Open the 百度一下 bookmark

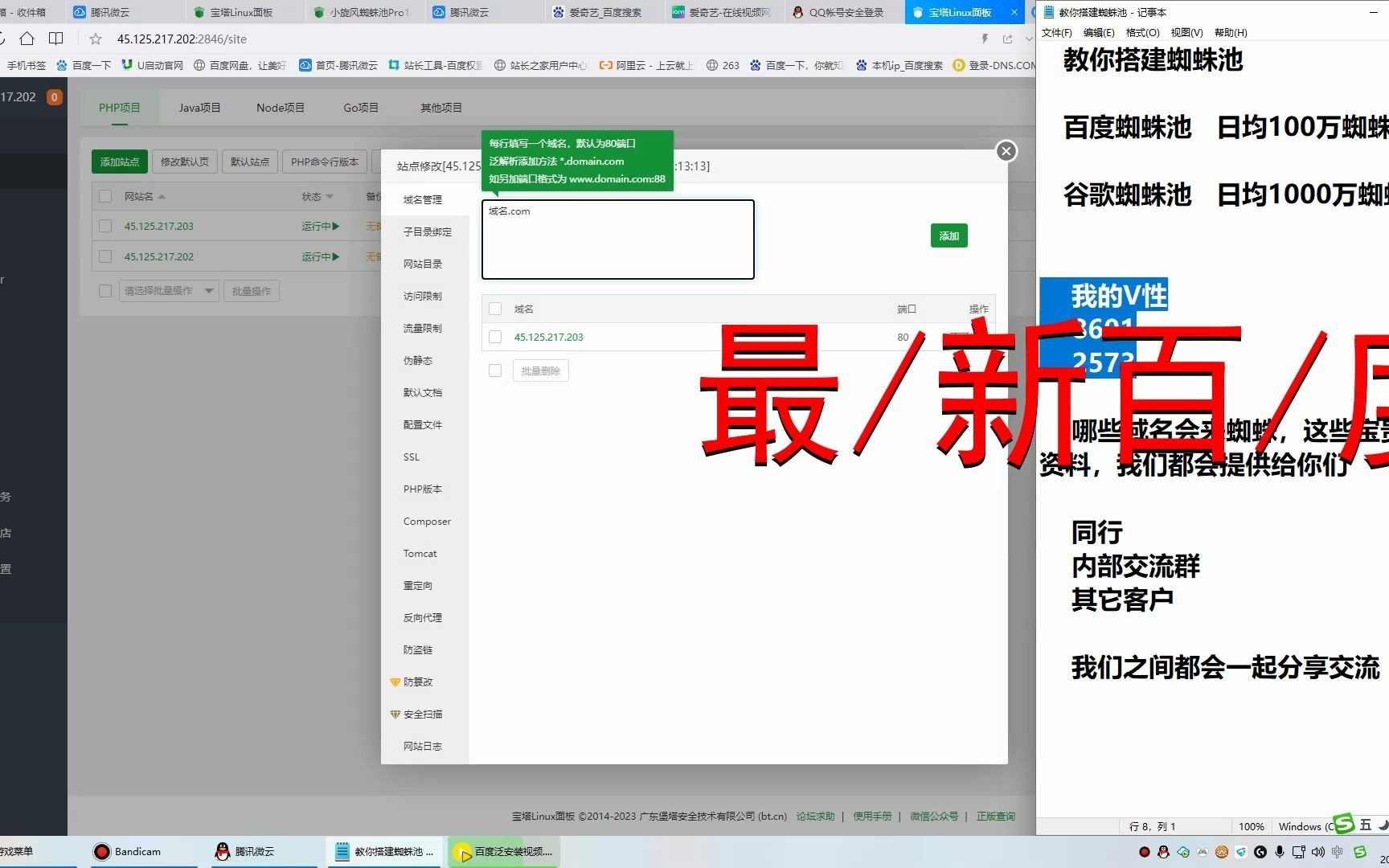84,65
